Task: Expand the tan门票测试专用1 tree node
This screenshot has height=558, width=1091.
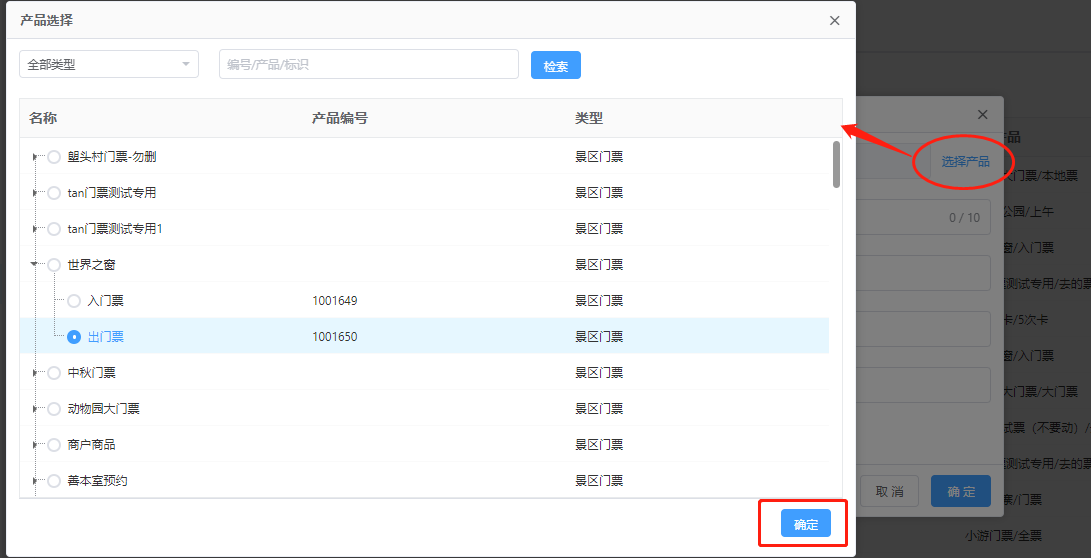Action: 35,229
